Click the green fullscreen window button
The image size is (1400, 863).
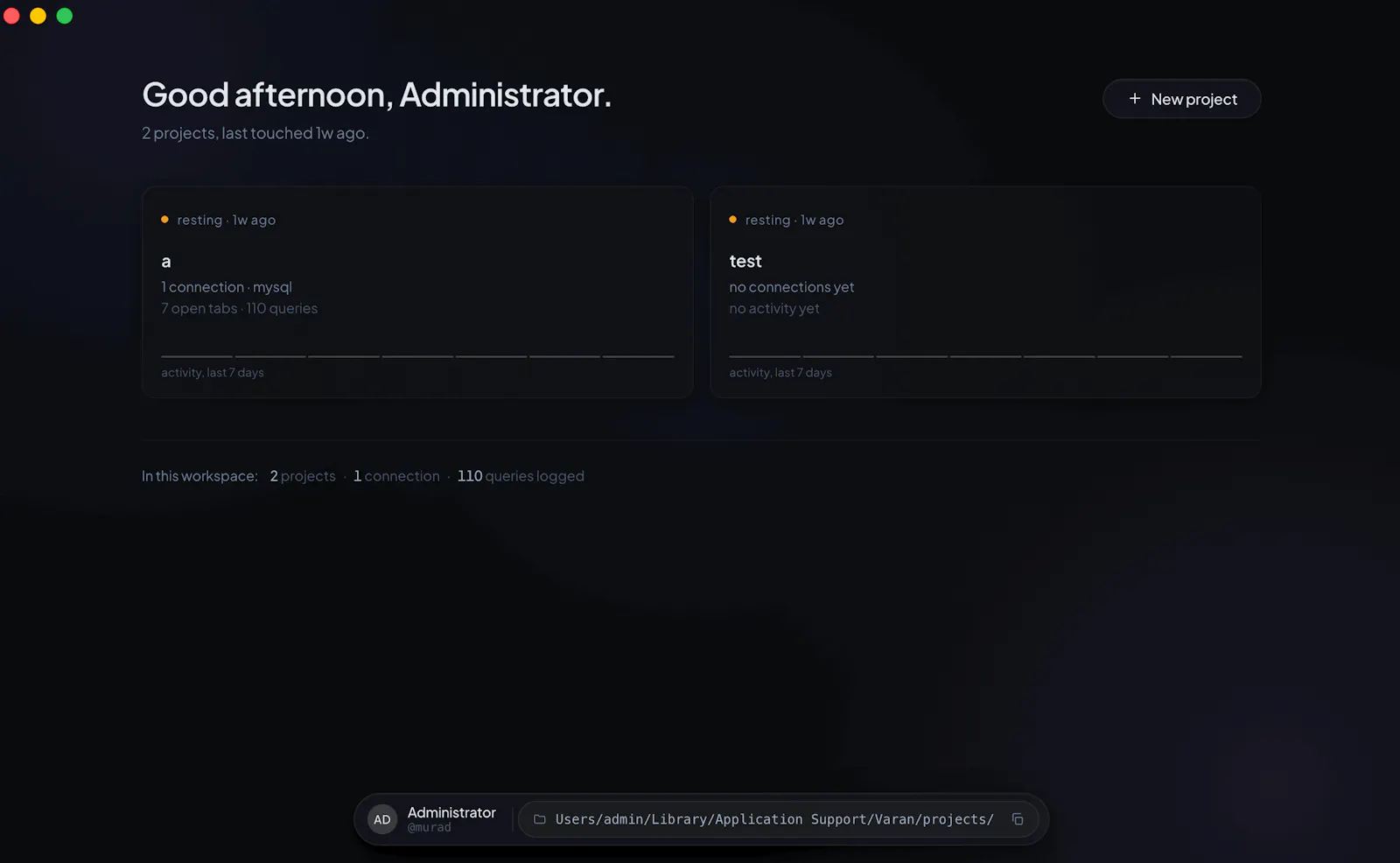[x=65, y=16]
